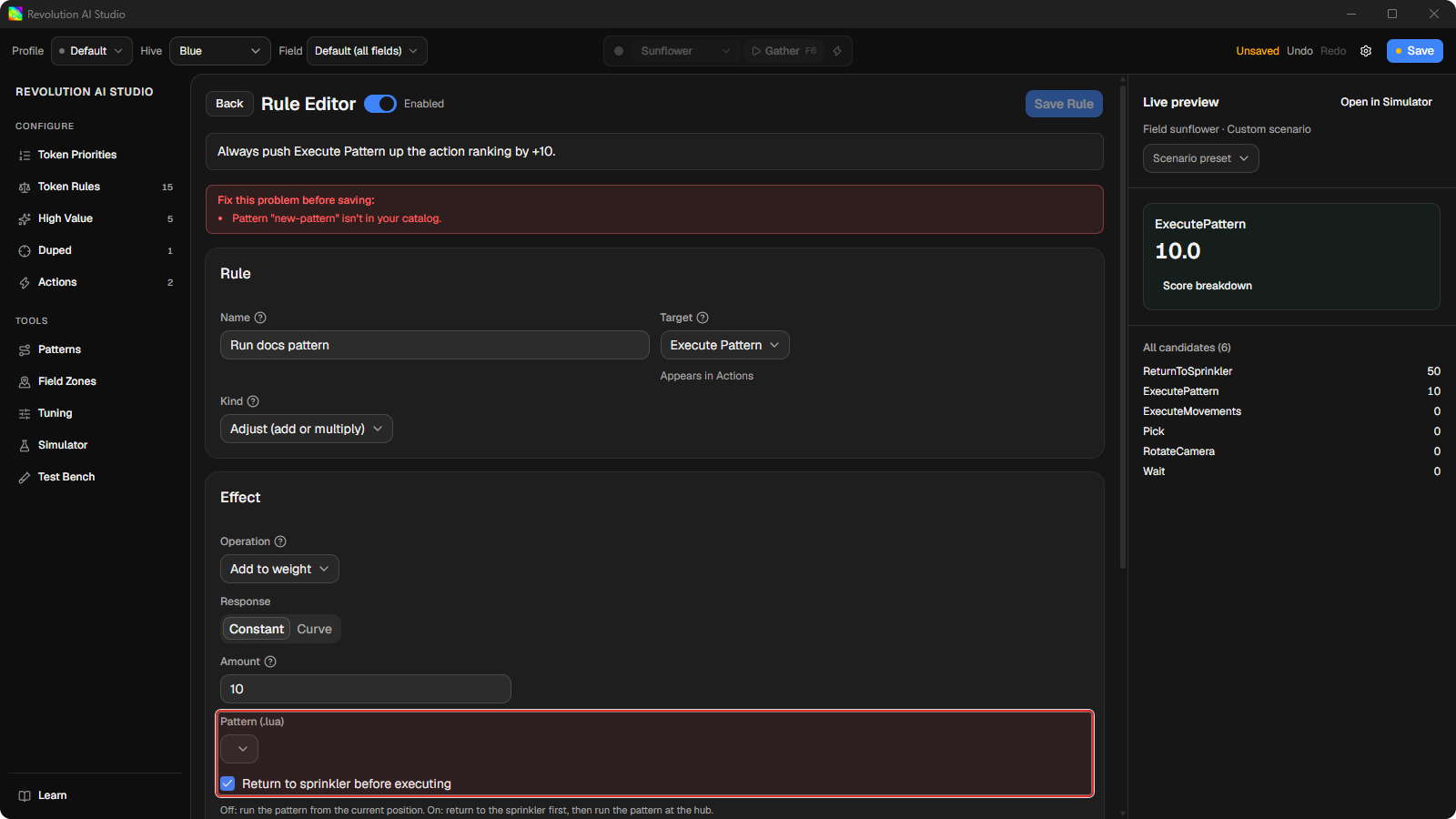Click the Save Rule button
This screenshot has height=819, width=1456.
click(1064, 104)
